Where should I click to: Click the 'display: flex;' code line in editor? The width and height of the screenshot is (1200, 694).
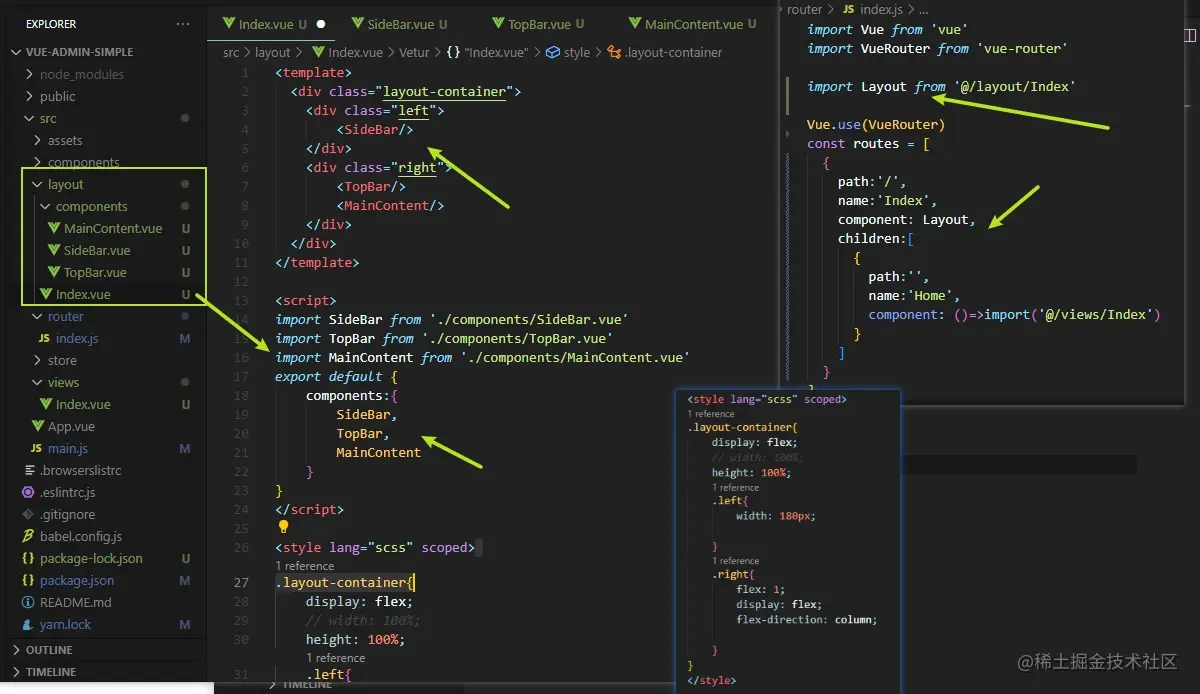click(359, 601)
